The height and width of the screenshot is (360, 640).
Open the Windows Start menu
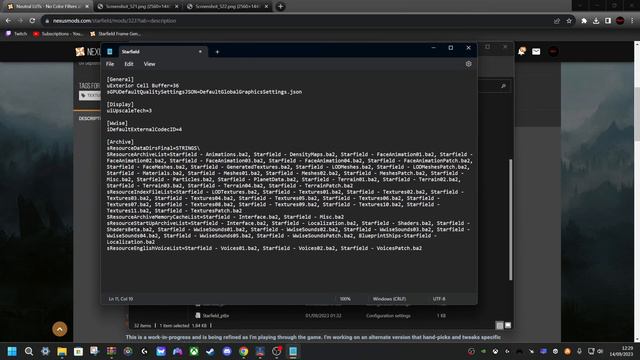pos(12,351)
